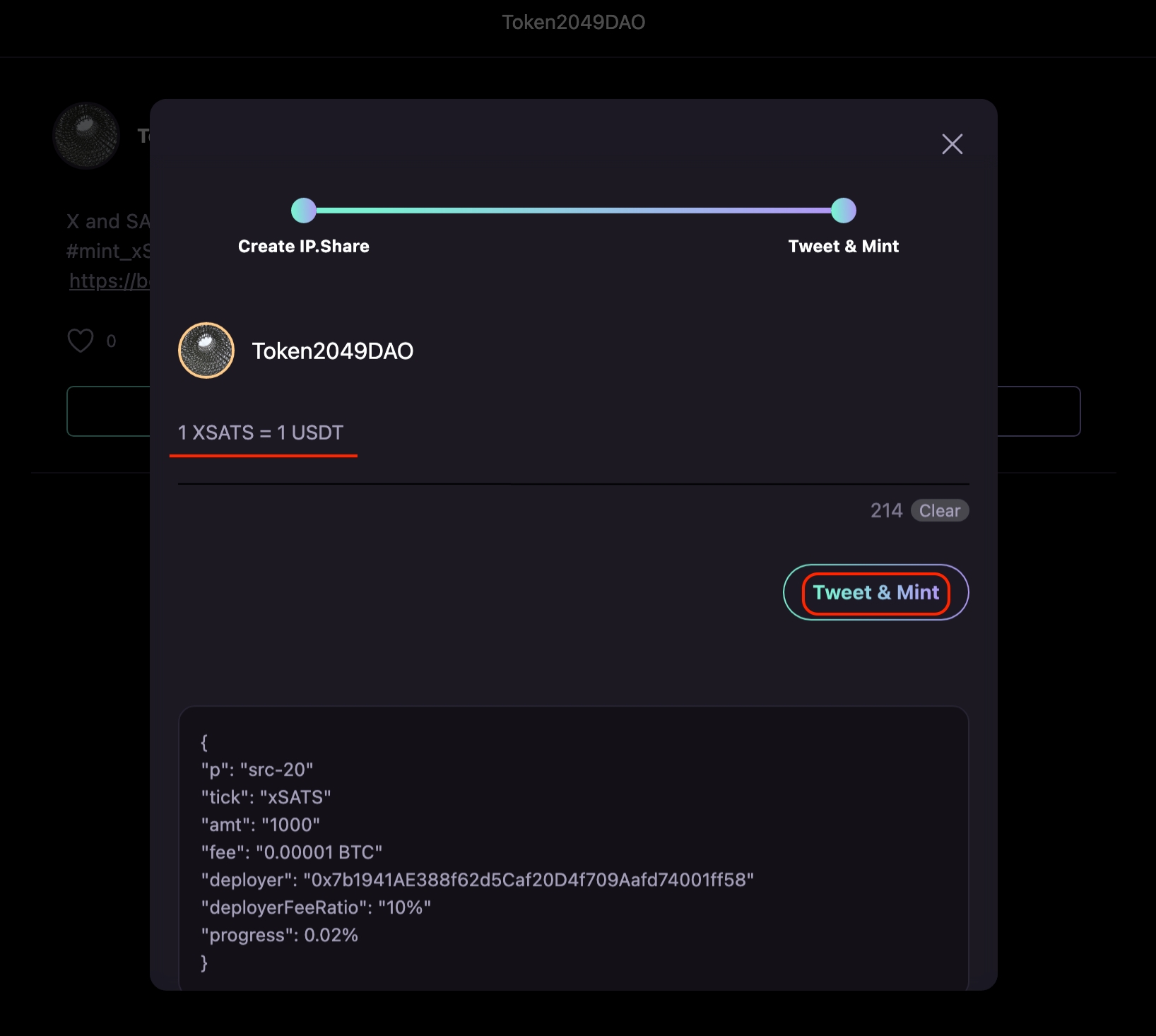This screenshot has height=1036, width=1156.
Task: Click the like count next to the heart
Action: 111,341
